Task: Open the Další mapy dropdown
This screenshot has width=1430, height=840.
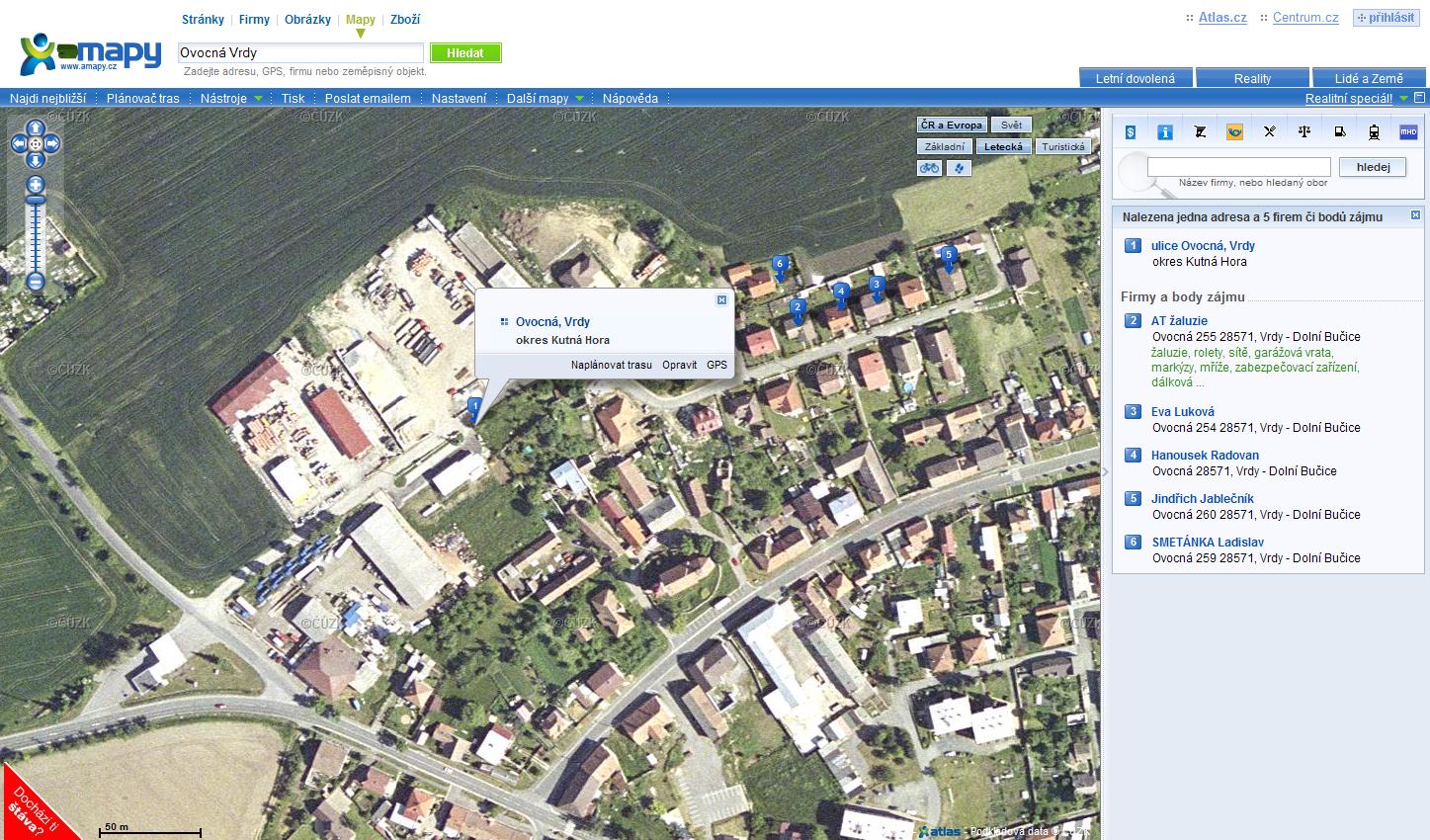Action: tap(546, 98)
